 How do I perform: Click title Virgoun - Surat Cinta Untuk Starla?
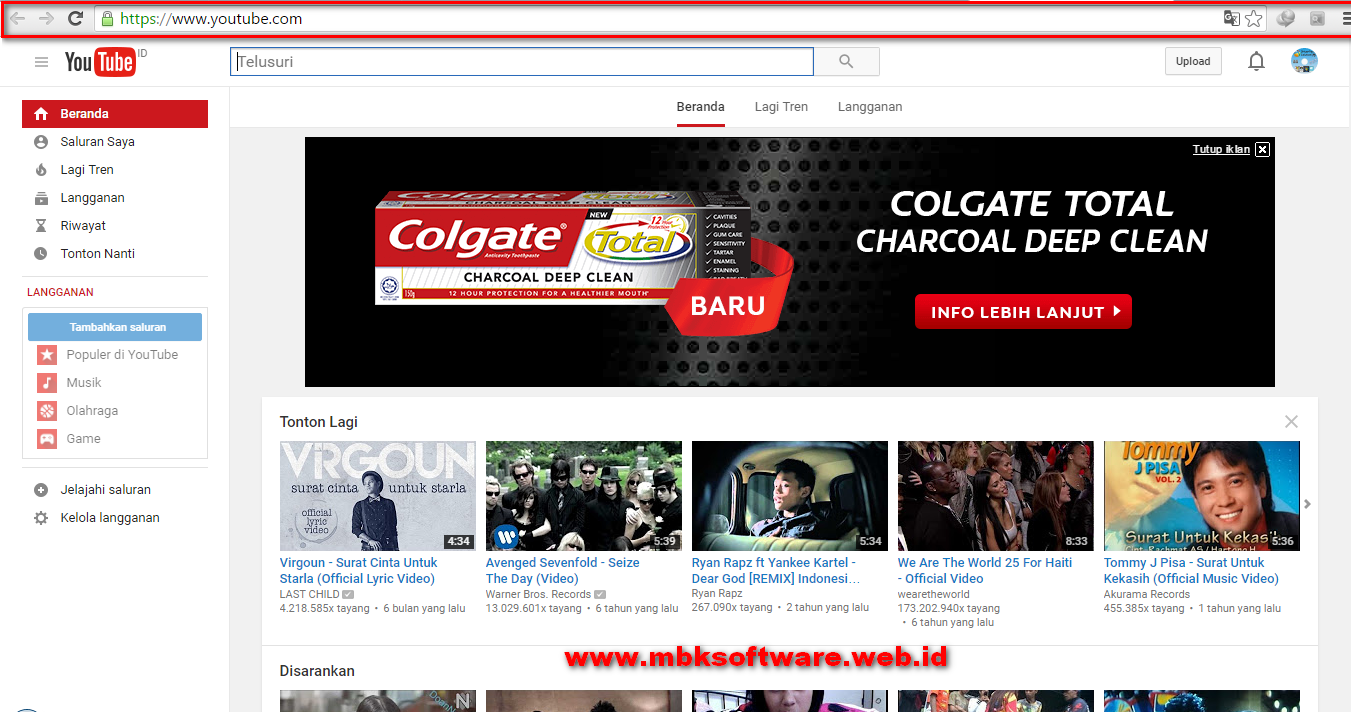(x=359, y=571)
